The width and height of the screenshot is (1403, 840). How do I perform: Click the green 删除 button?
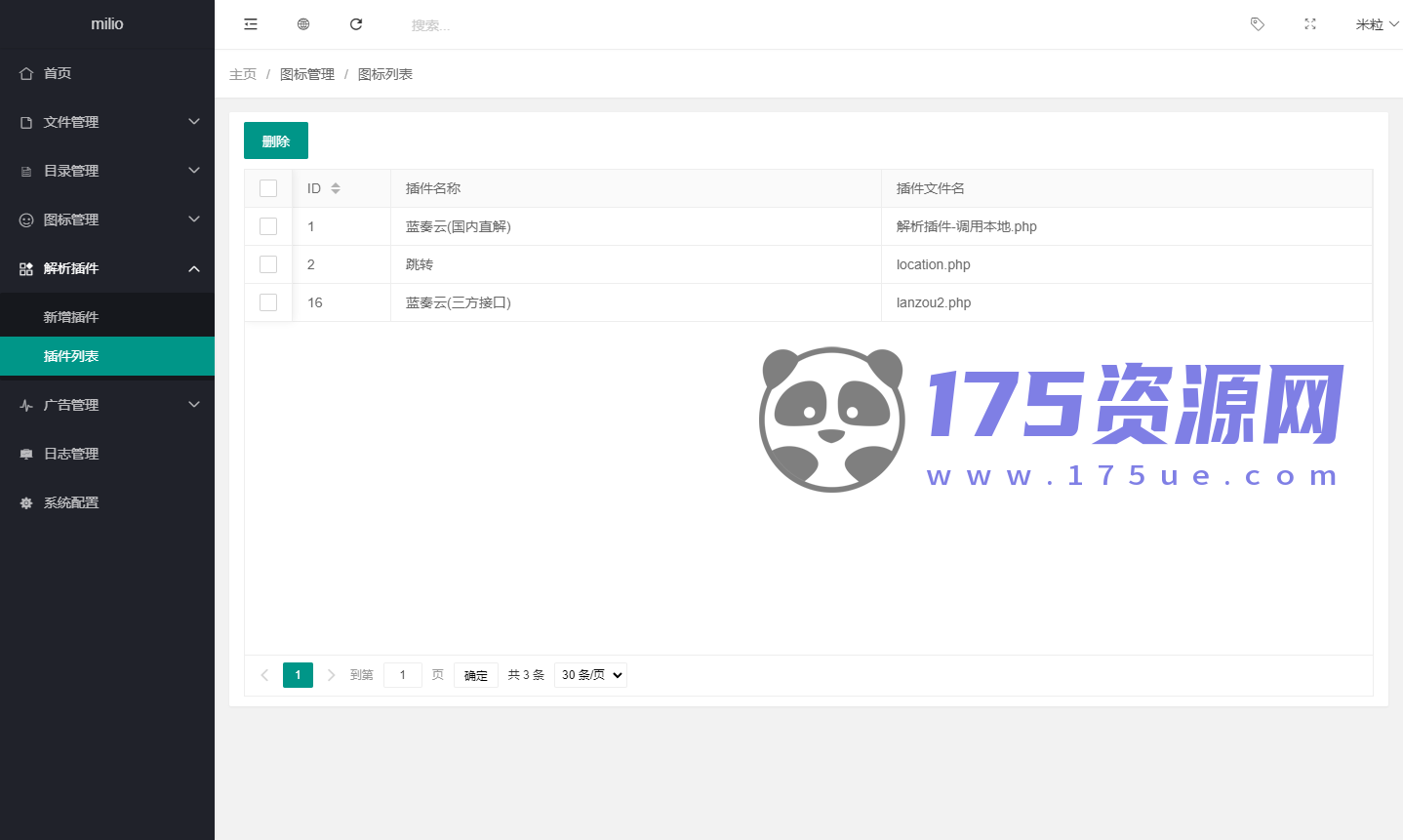pyautogui.click(x=276, y=140)
